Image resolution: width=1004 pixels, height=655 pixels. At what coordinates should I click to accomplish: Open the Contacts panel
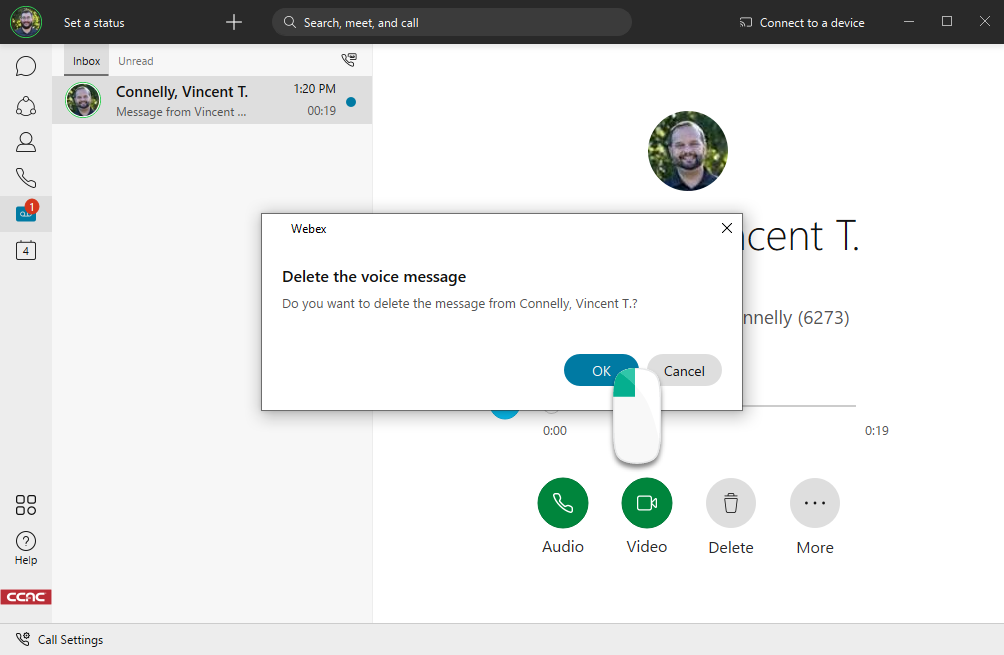click(x=25, y=141)
